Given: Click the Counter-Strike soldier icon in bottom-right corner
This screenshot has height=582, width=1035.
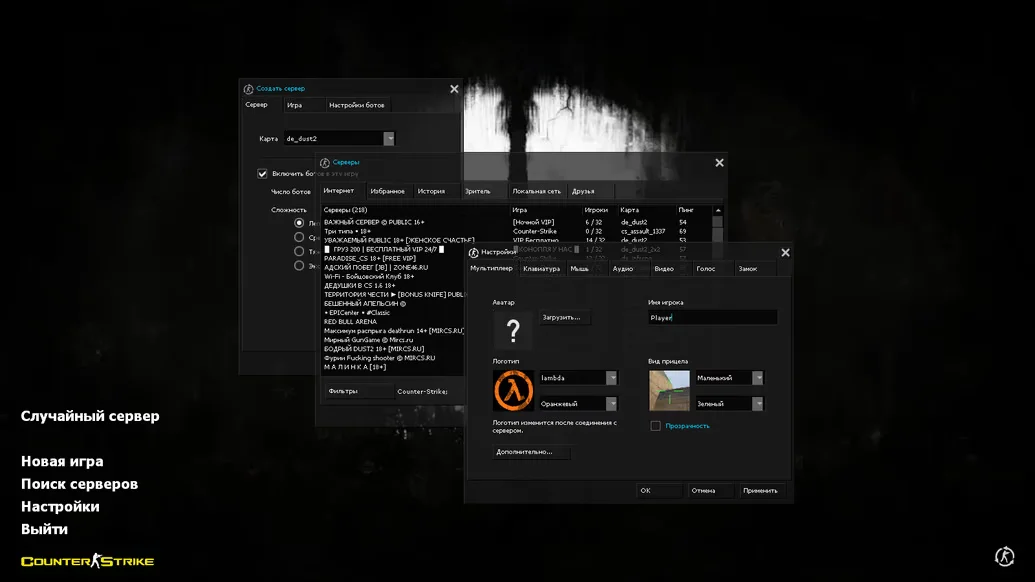Looking at the screenshot, I should [1005, 556].
